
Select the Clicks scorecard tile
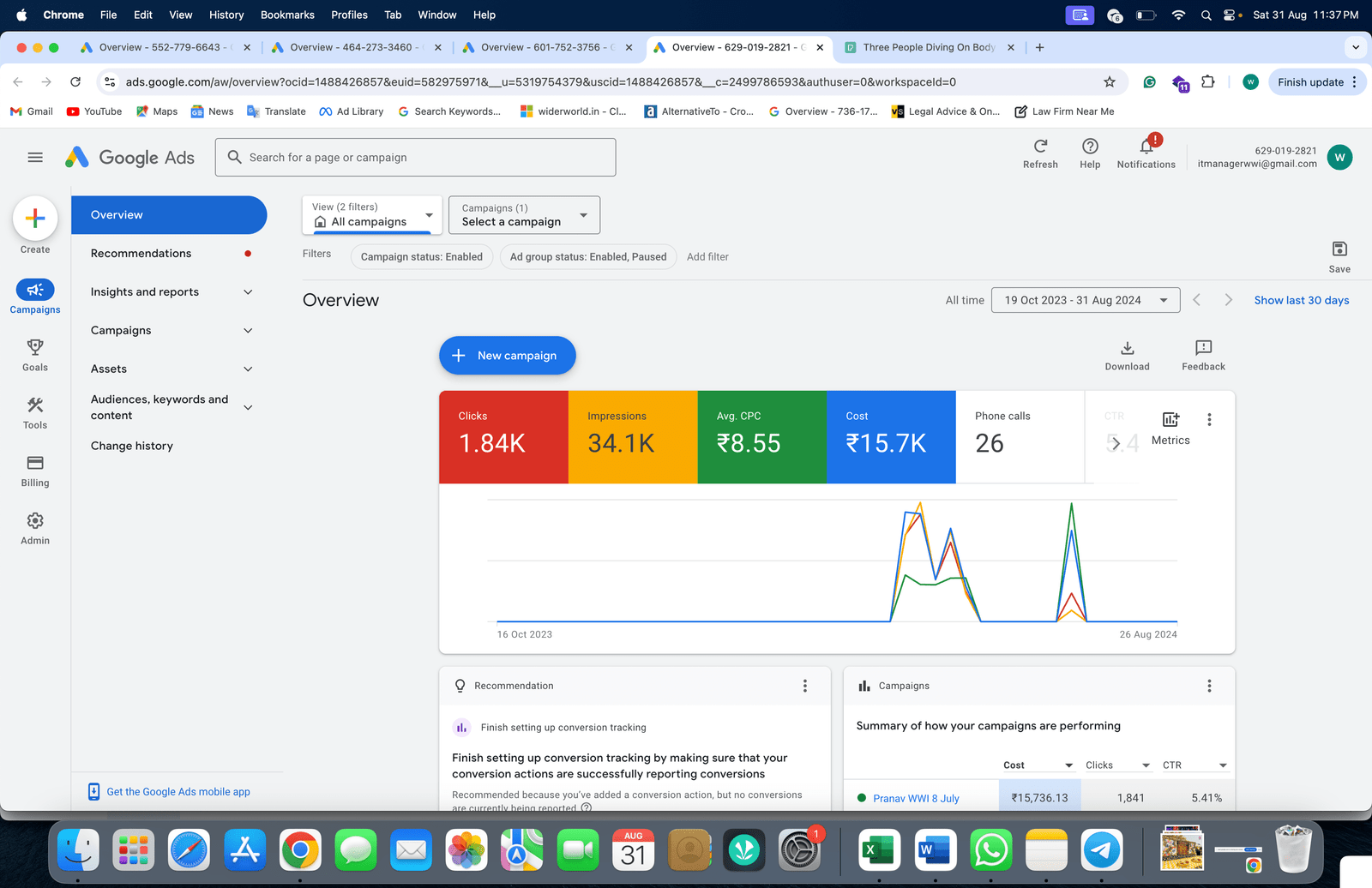503,437
